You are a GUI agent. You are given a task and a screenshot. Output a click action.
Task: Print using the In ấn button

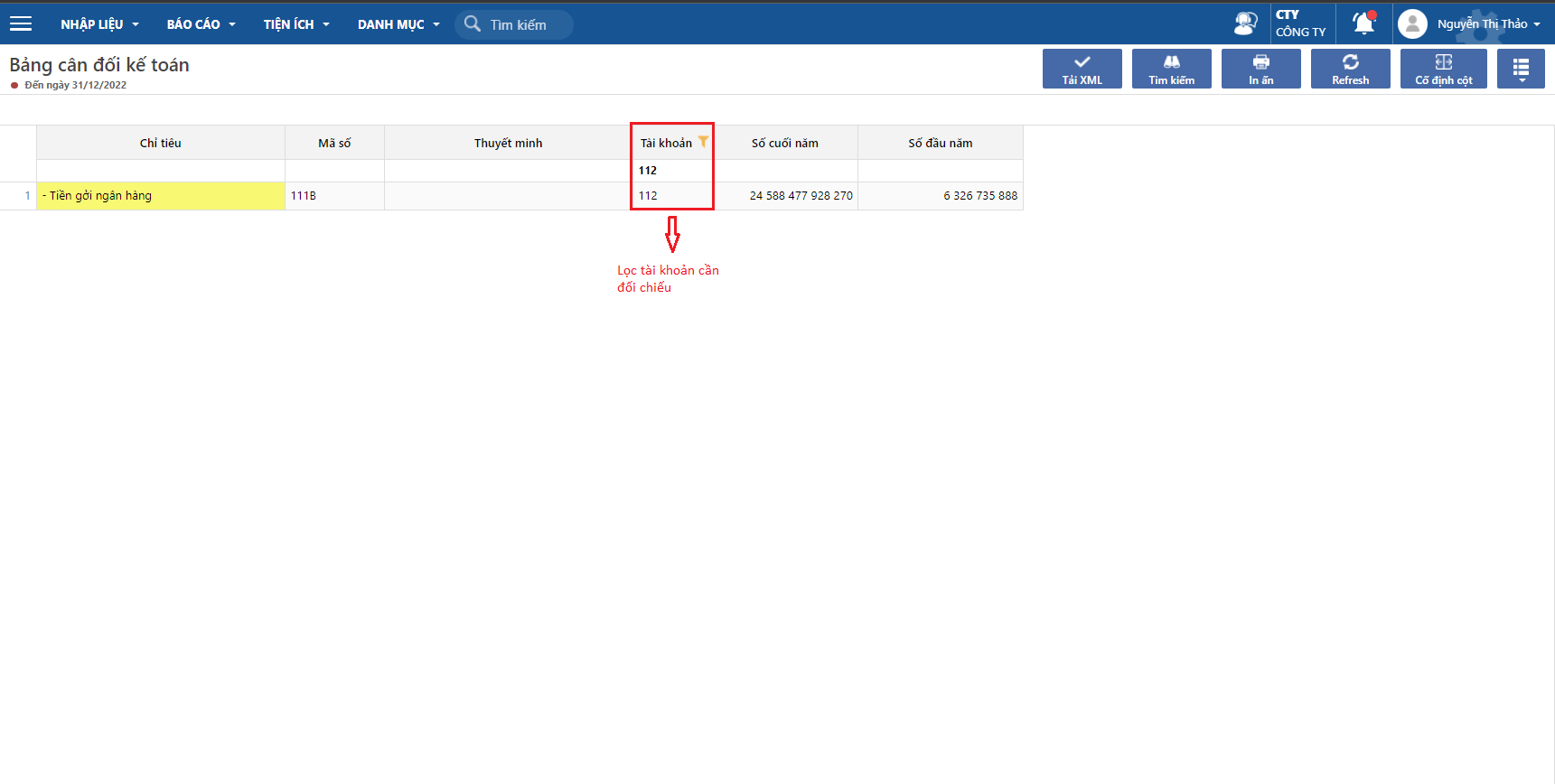[x=1260, y=69]
